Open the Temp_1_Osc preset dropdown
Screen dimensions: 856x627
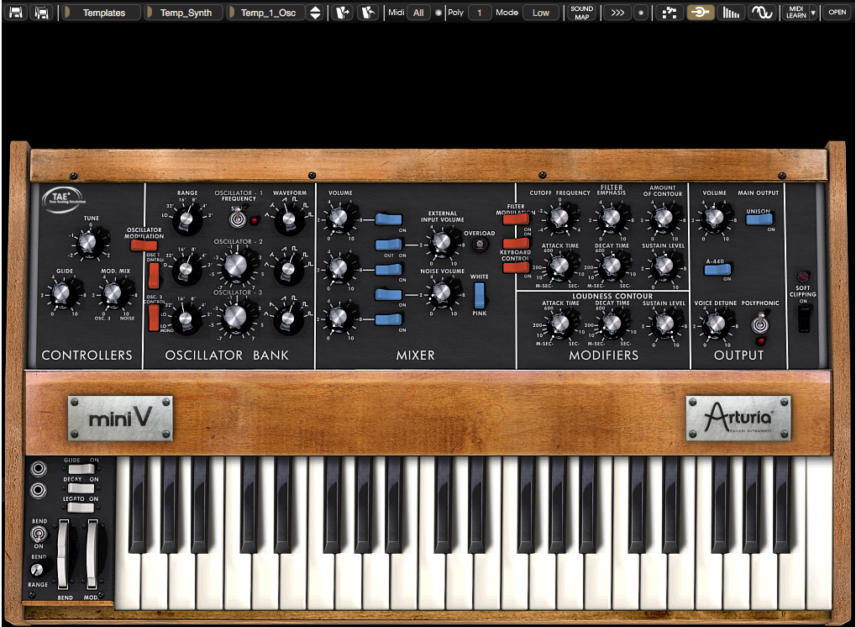[265, 13]
